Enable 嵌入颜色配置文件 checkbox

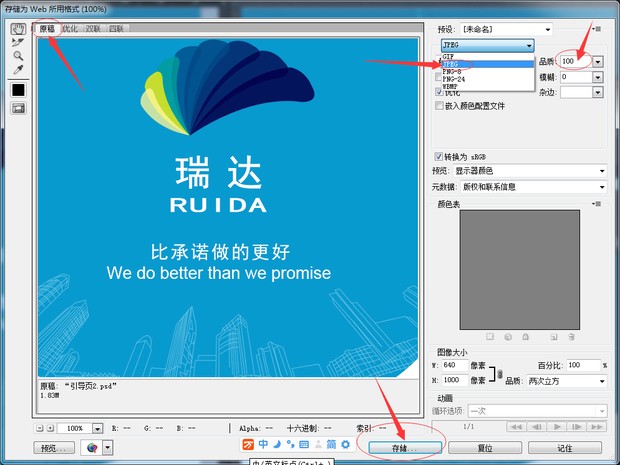coord(439,105)
